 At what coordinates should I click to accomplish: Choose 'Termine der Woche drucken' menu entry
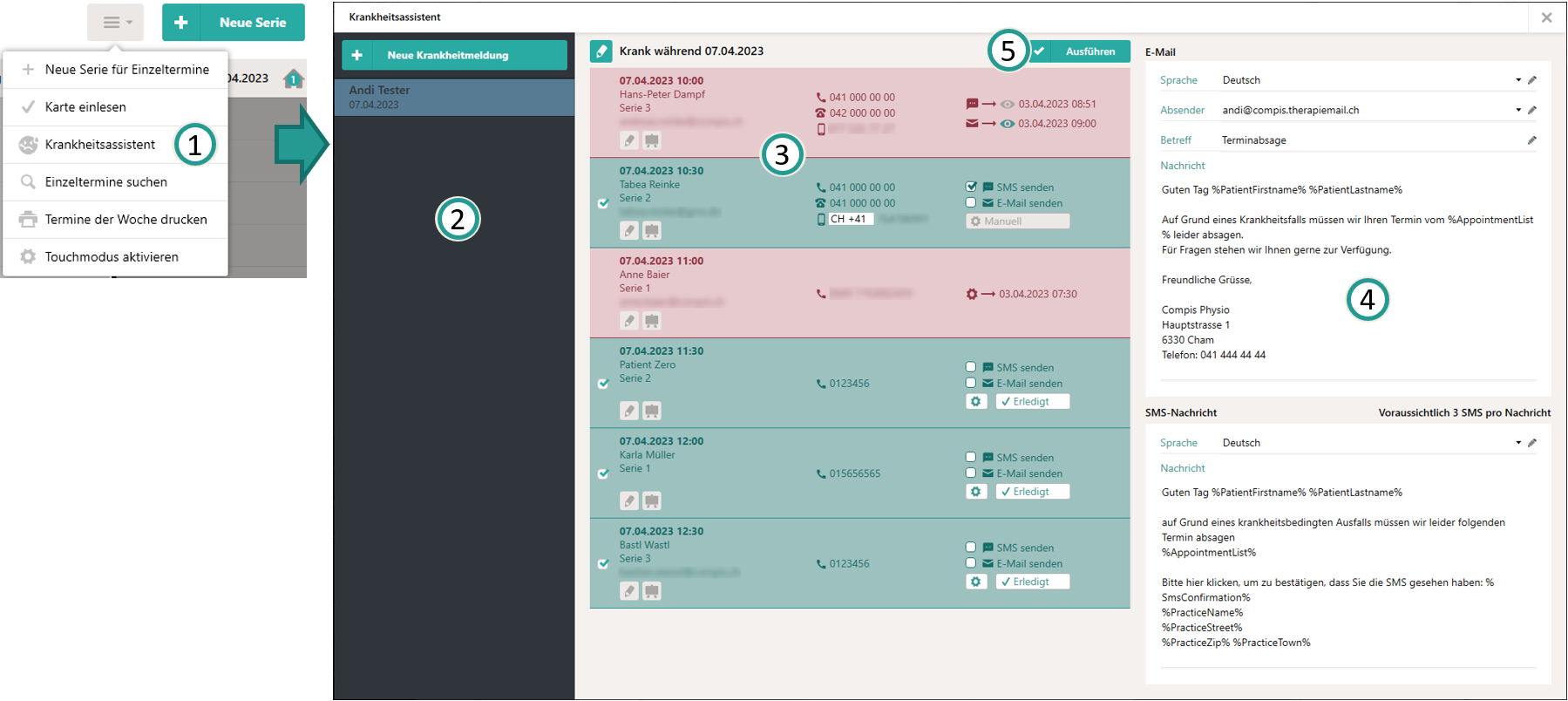(x=126, y=220)
